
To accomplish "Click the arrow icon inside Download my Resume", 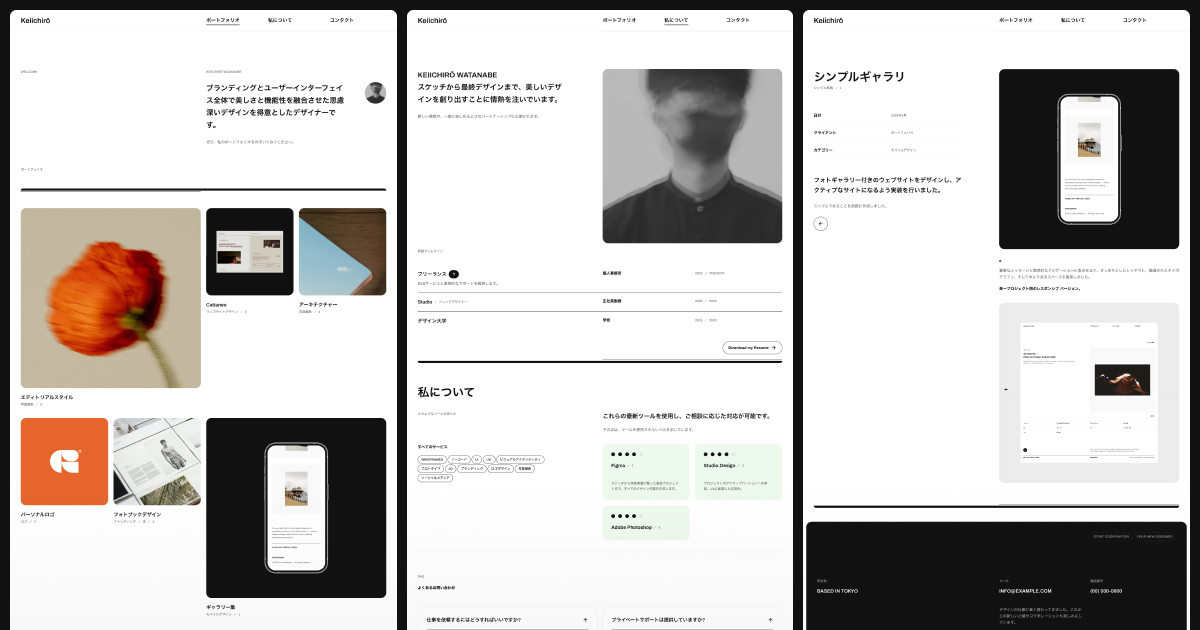I will pos(774,347).
